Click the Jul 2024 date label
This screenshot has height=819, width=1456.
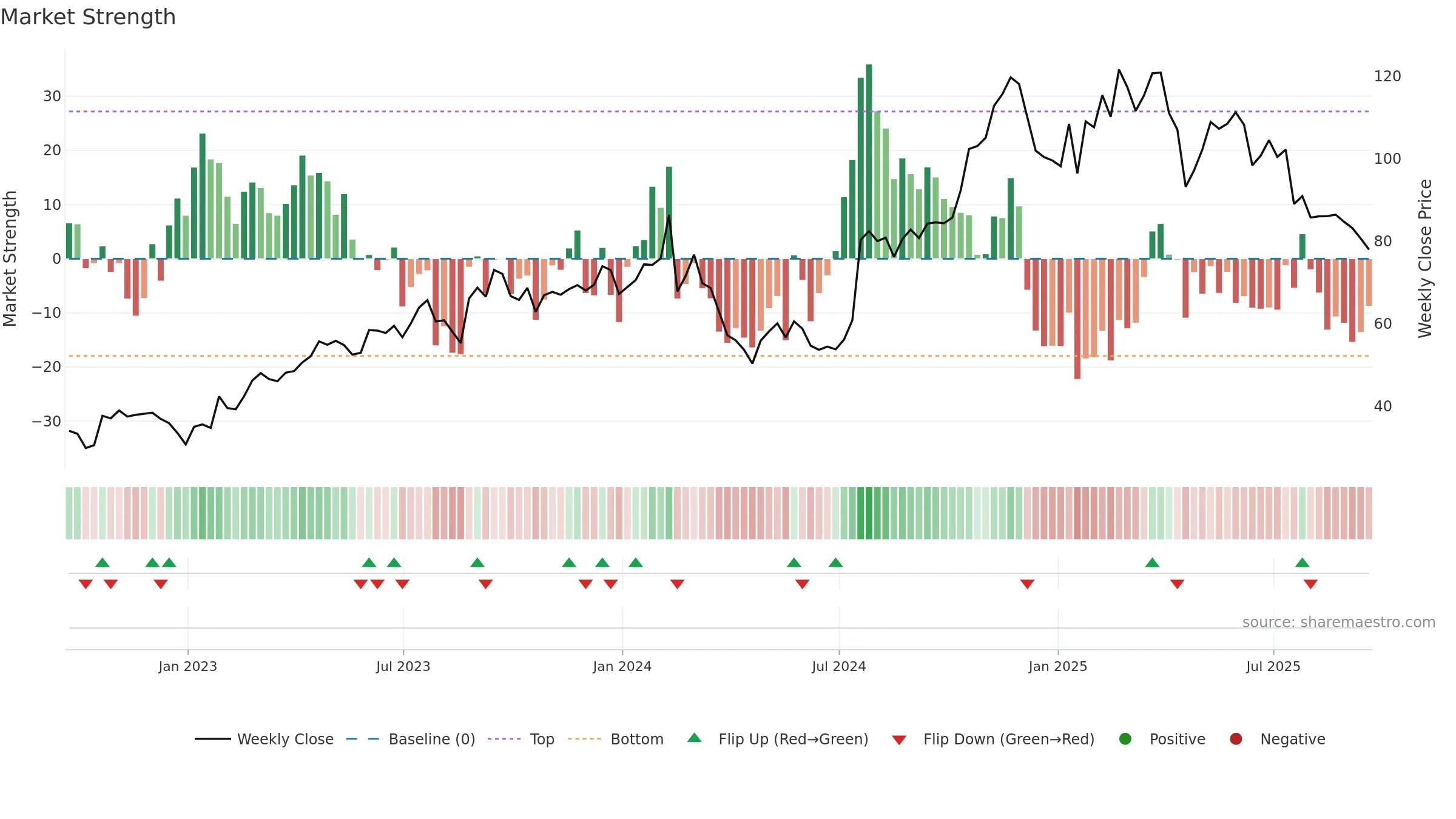pyautogui.click(x=839, y=667)
